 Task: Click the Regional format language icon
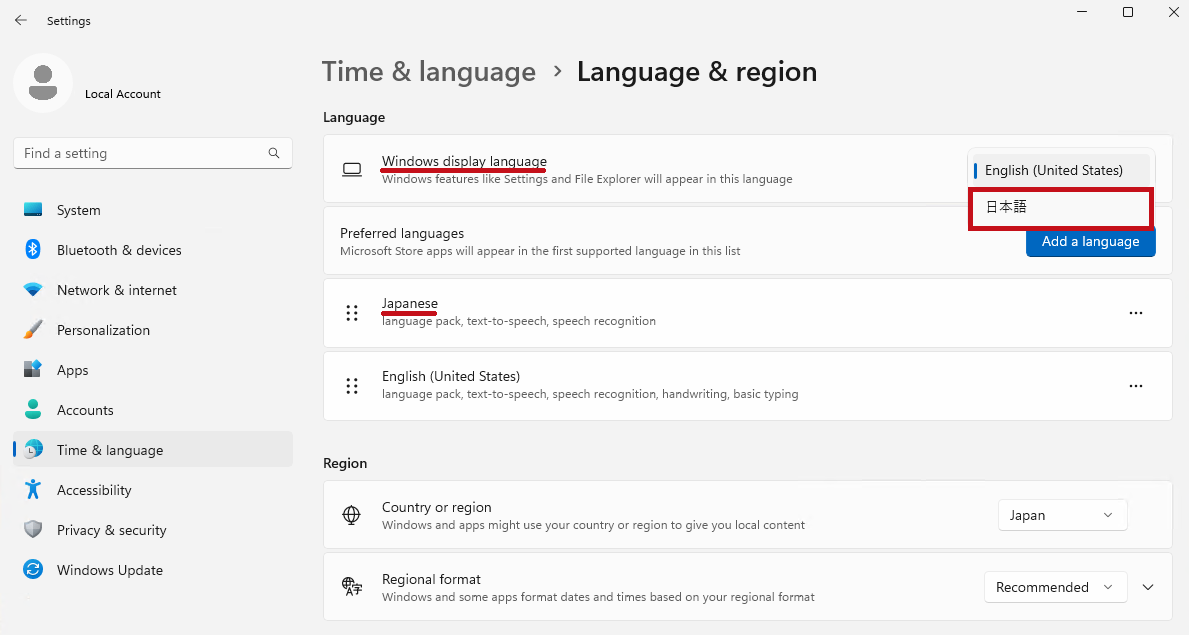click(x=352, y=586)
